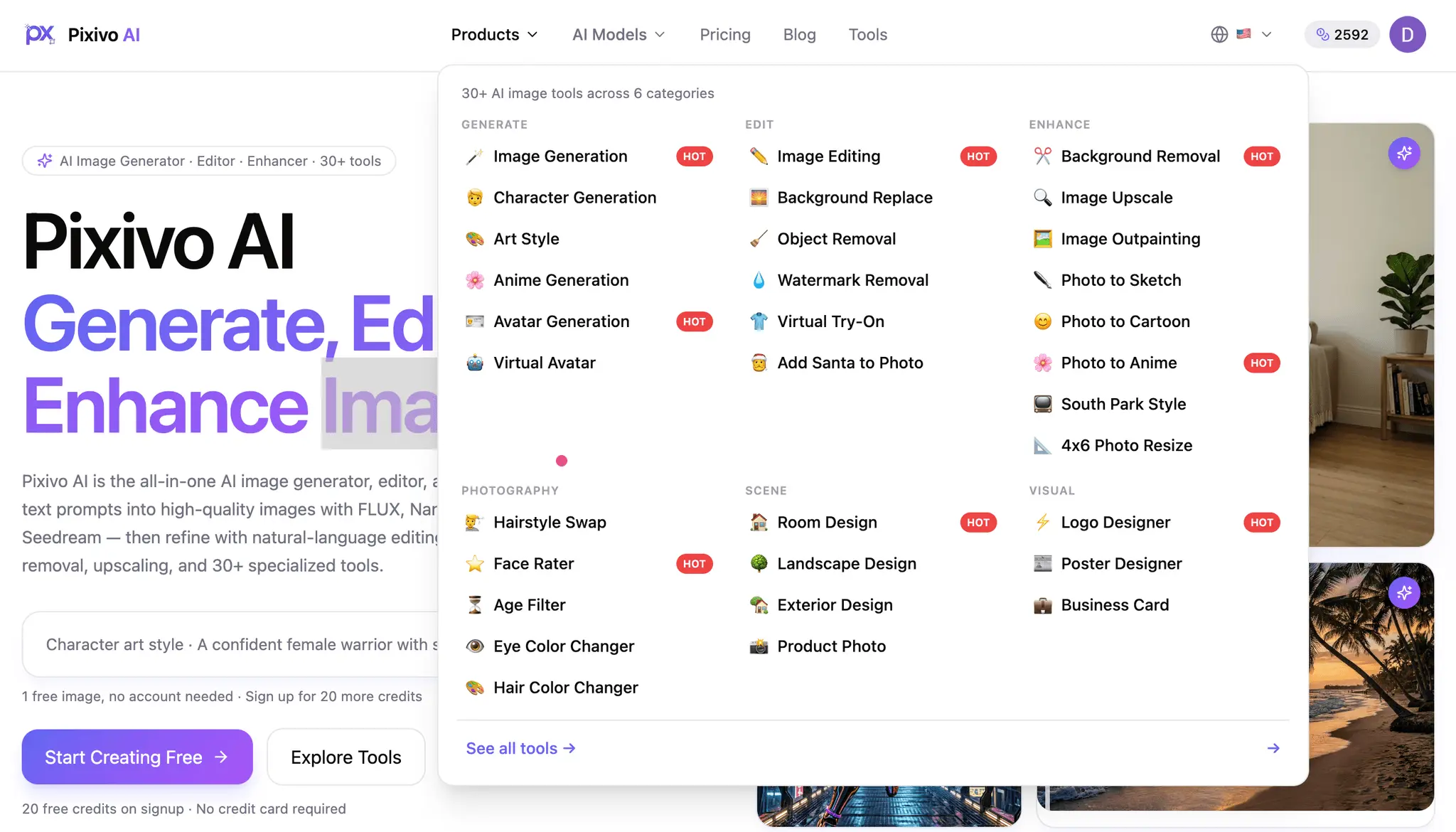The height and width of the screenshot is (832, 1456).
Task: Click the arrow at menu footer right
Action: click(x=1273, y=748)
